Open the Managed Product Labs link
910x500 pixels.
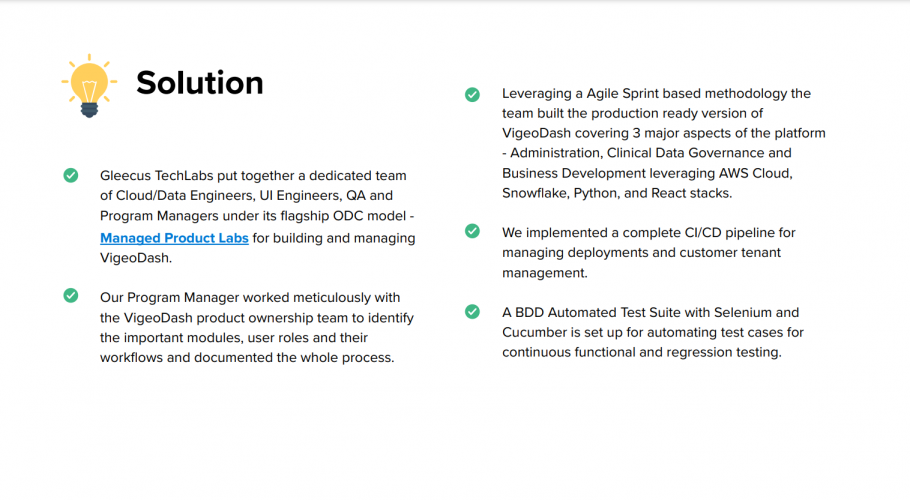click(174, 238)
